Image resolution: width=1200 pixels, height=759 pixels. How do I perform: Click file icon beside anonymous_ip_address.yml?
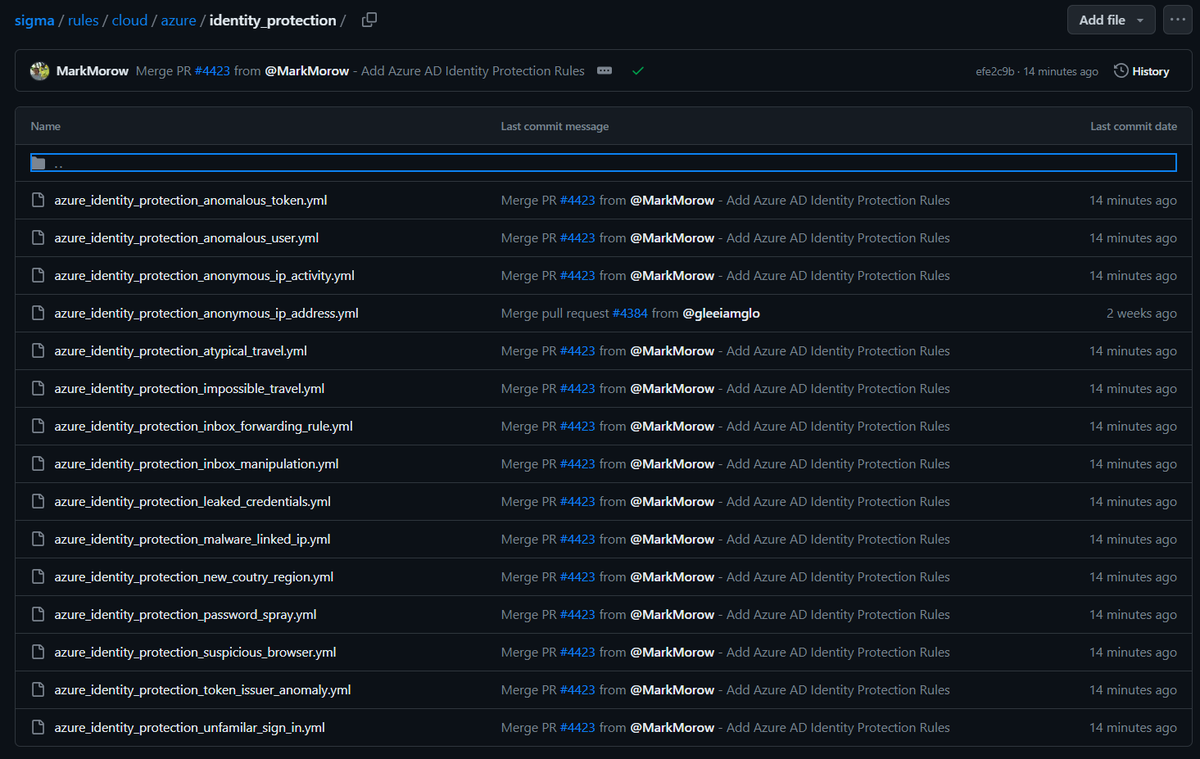(x=38, y=313)
